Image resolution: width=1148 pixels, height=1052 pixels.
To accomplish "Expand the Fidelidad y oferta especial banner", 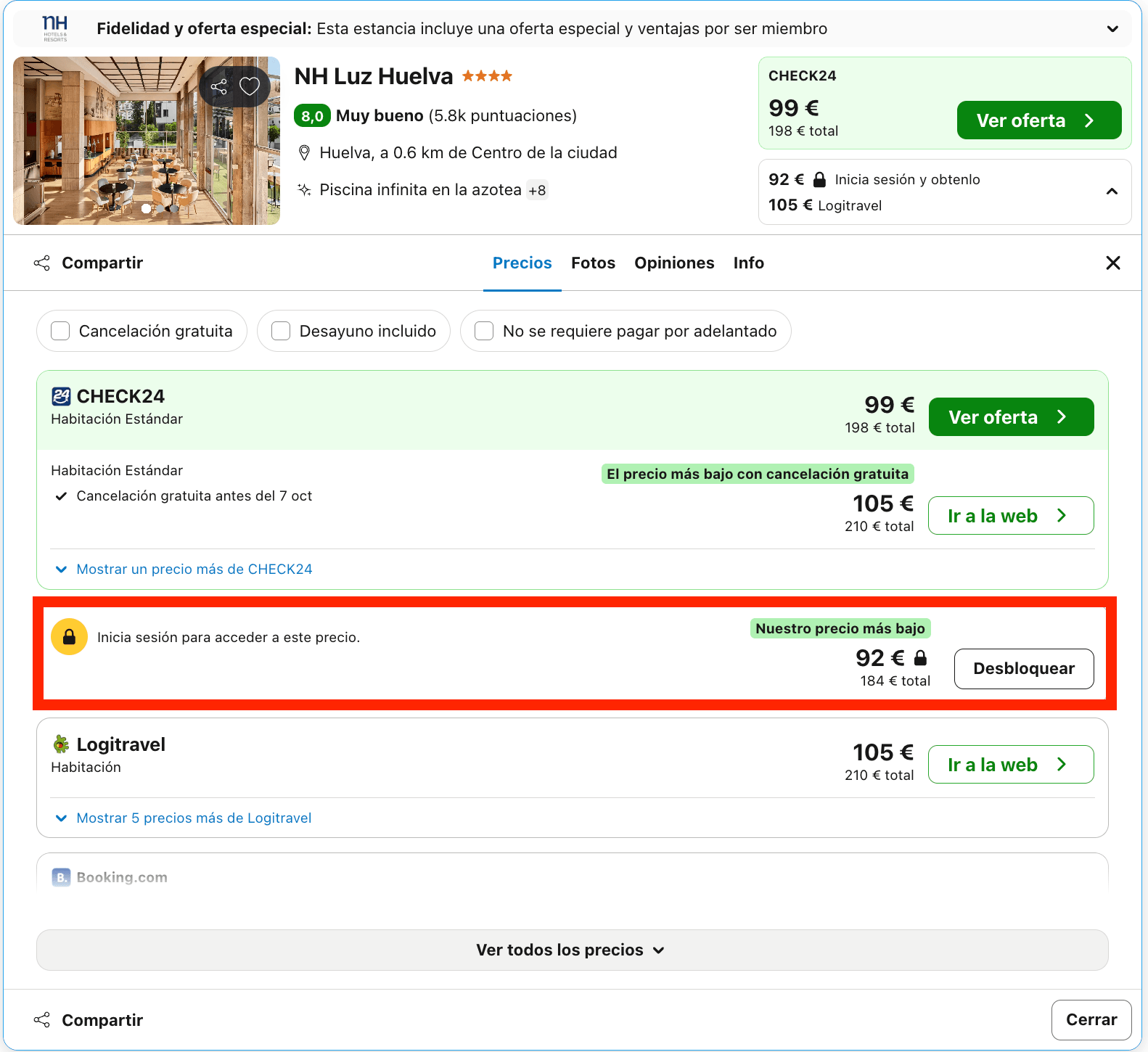I will click(1112, 29).
